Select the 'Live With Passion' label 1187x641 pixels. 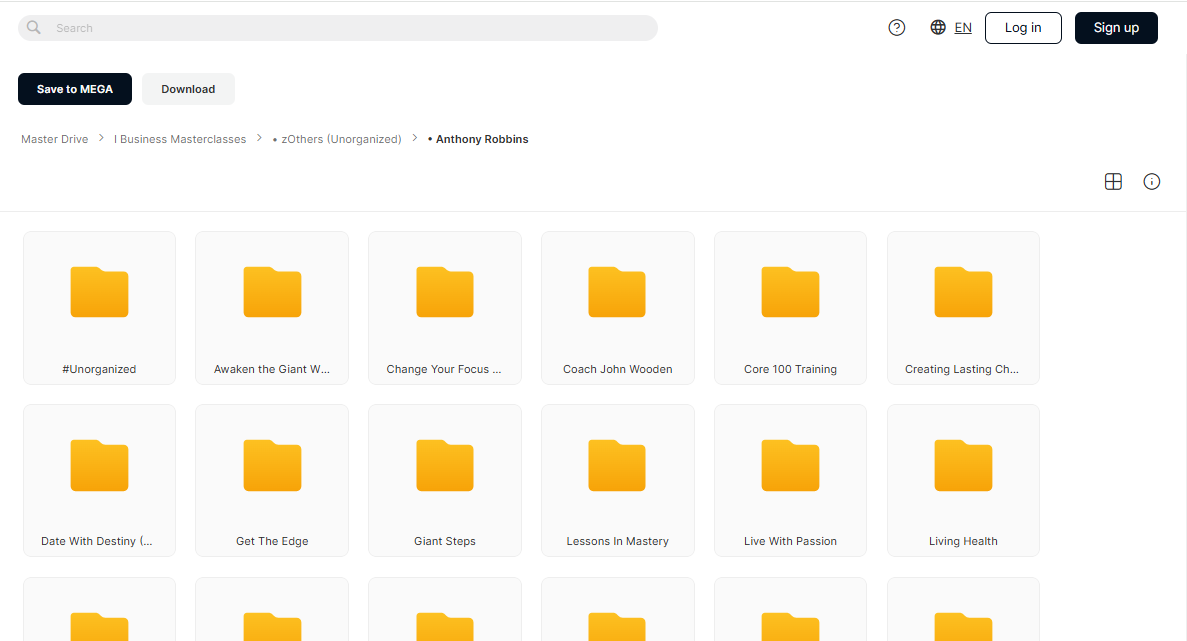790,541
